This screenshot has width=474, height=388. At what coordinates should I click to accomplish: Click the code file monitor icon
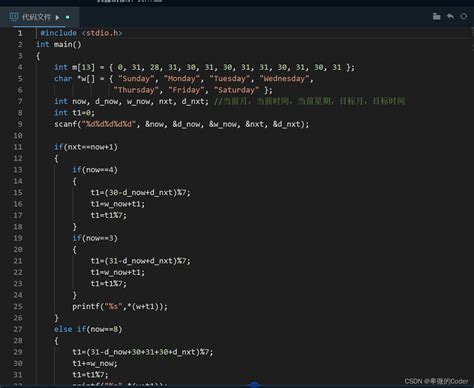14,17
